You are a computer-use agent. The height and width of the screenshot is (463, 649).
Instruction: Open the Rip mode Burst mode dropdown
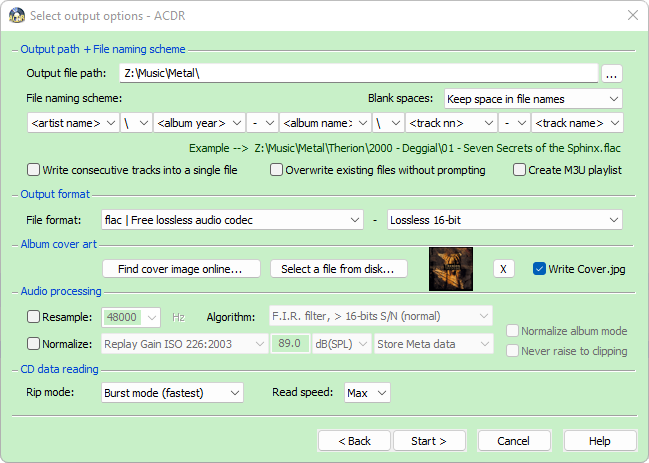172,393
